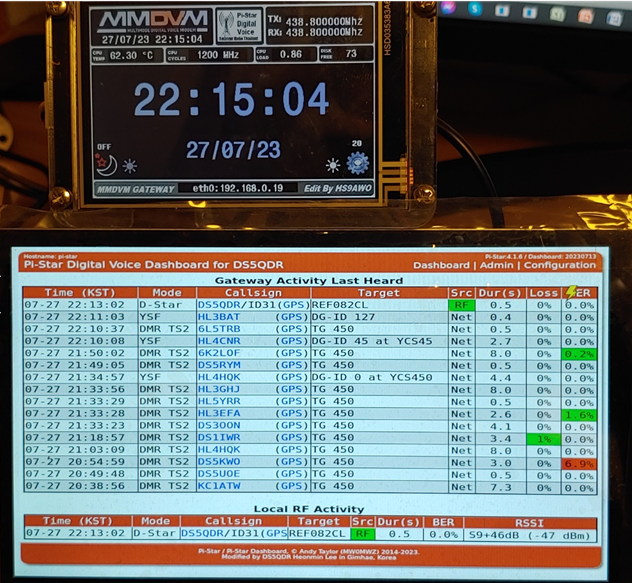Open callsign 6K2LOF link
This screenshot has width=632, height=583.
click(219, 353)
